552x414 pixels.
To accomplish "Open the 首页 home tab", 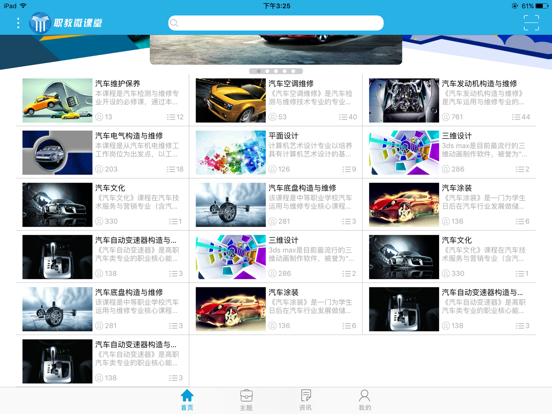I will (x=187, y=400).
